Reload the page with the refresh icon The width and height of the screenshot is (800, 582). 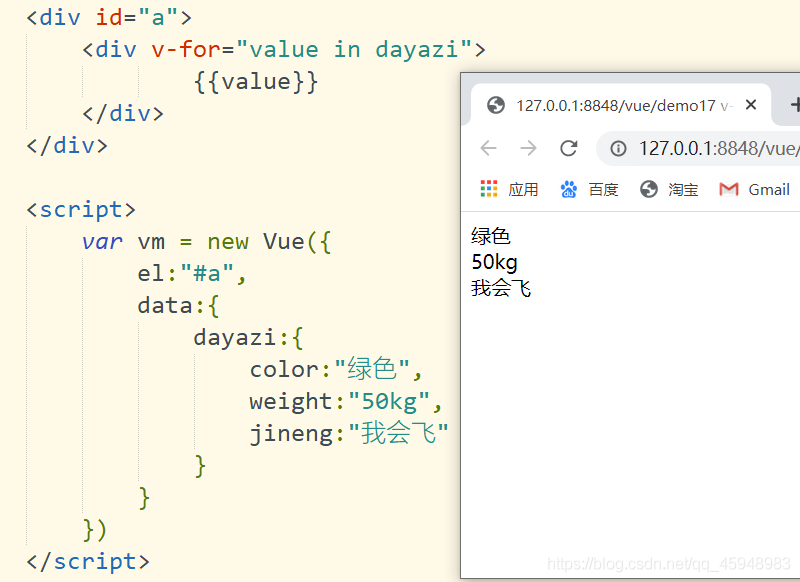pyautogui.click(x=568, y=148)
